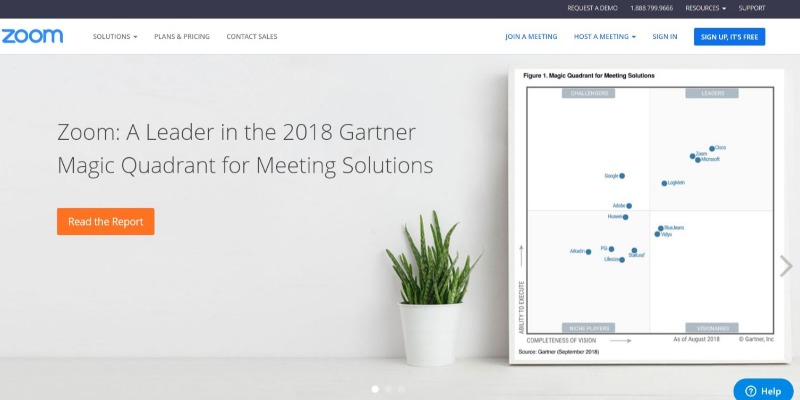Call the 1.888.799.9666 phone link
800x400 pixels.
coord(652,8)
